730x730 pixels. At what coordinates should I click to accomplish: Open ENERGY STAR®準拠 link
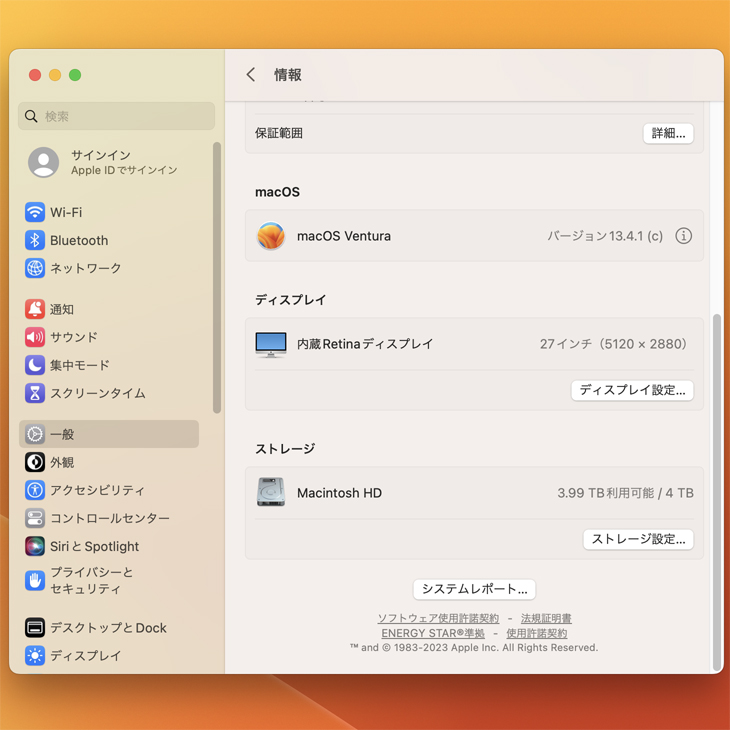click(433, 633)
